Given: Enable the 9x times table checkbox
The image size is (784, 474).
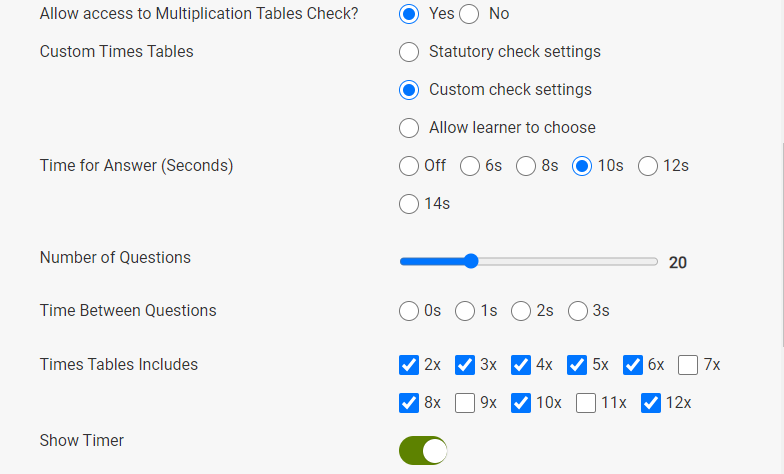Looking at the screenshot, I should pos(465,403).
